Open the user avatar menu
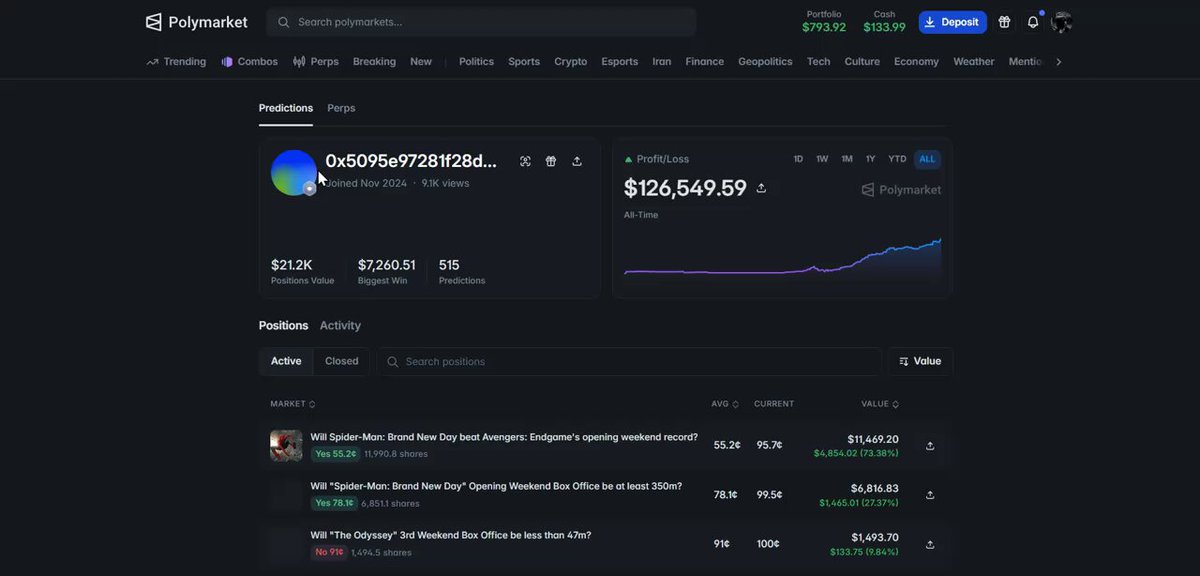The width and height of the screenshot is (1200, 576). pyautogui.click(x=1061, y=22)
